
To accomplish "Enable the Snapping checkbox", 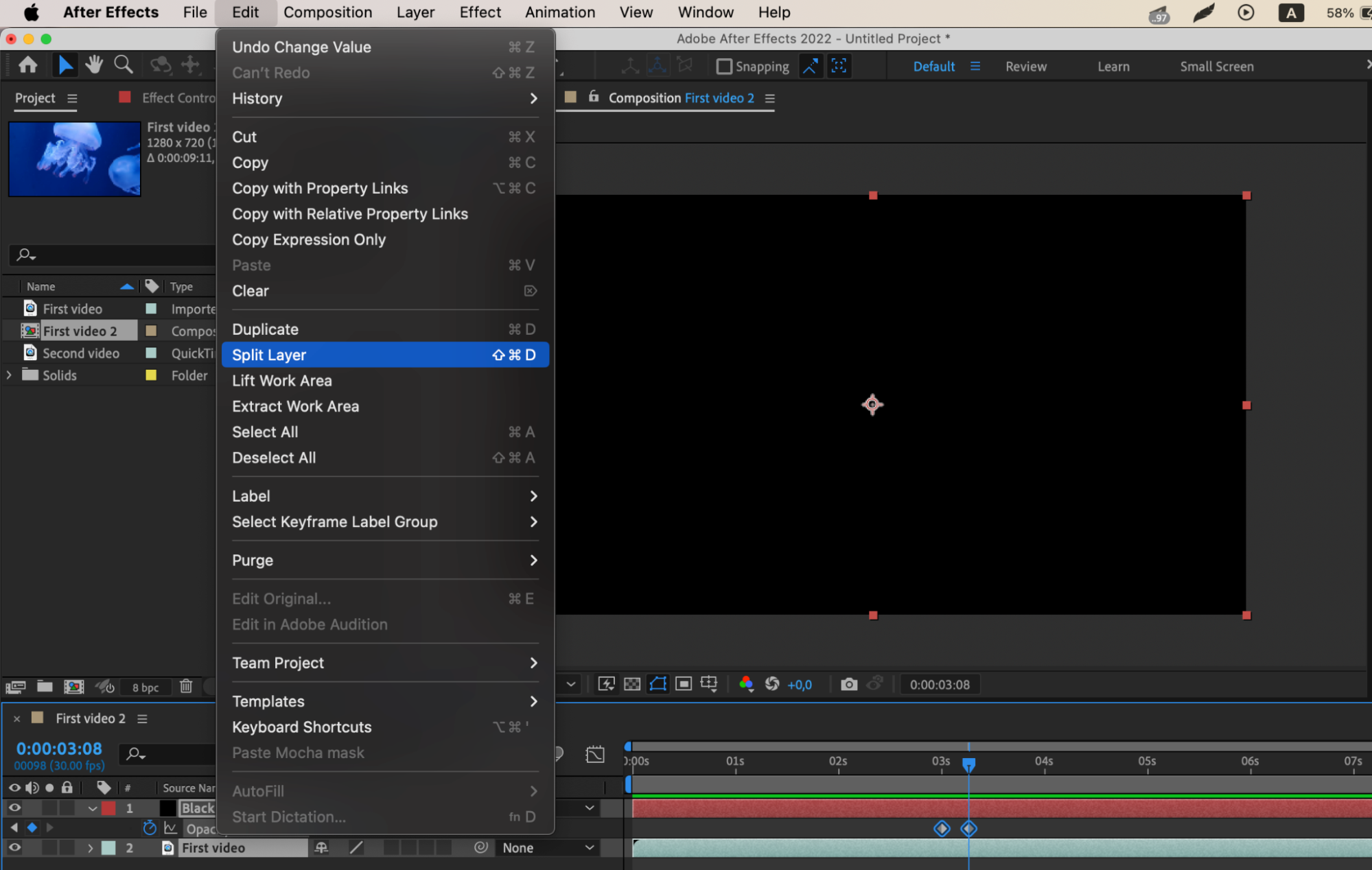I will [723, 67].
